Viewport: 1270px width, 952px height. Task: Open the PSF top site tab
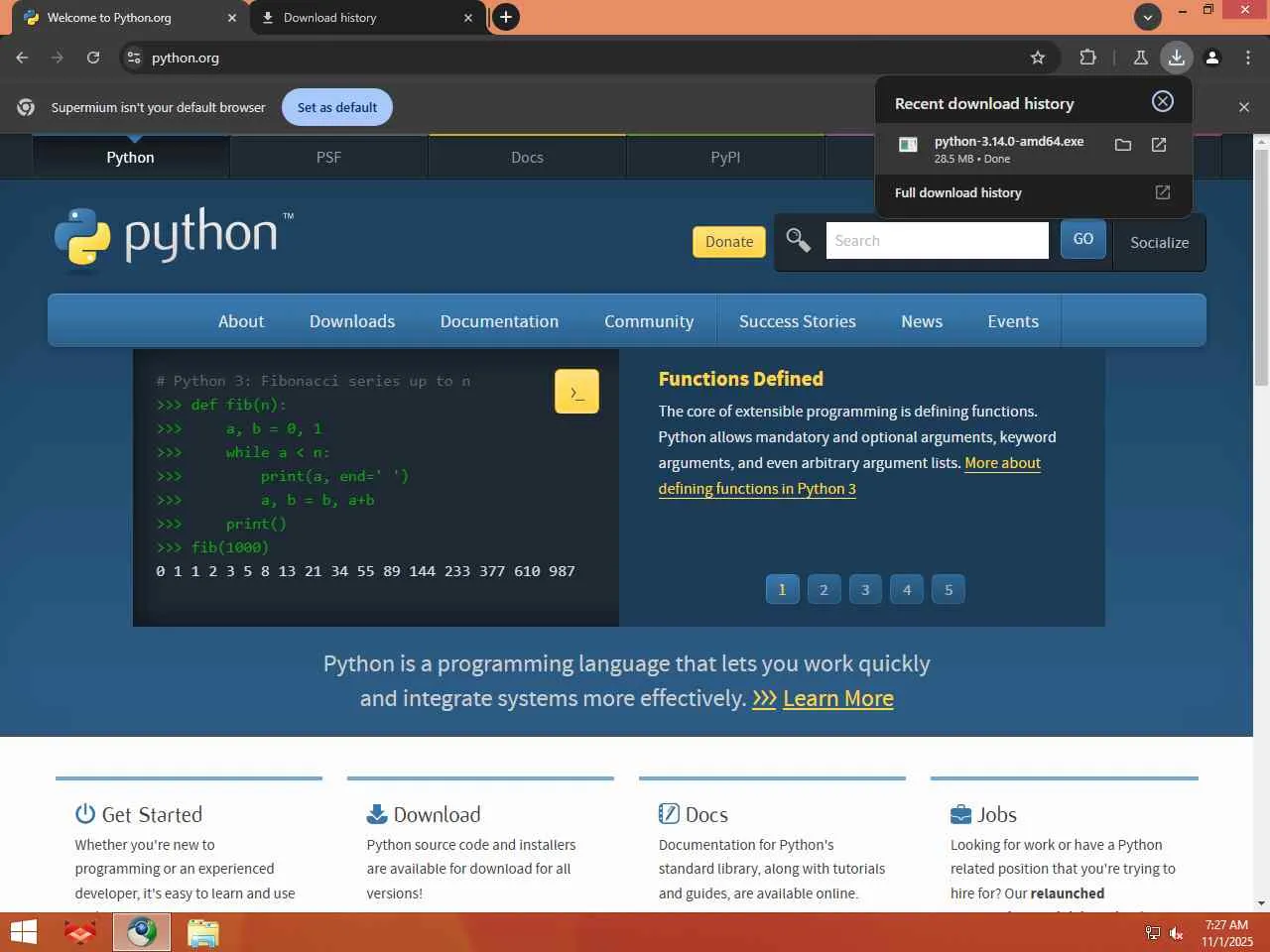pyautogui.click(x=328, y=157)
